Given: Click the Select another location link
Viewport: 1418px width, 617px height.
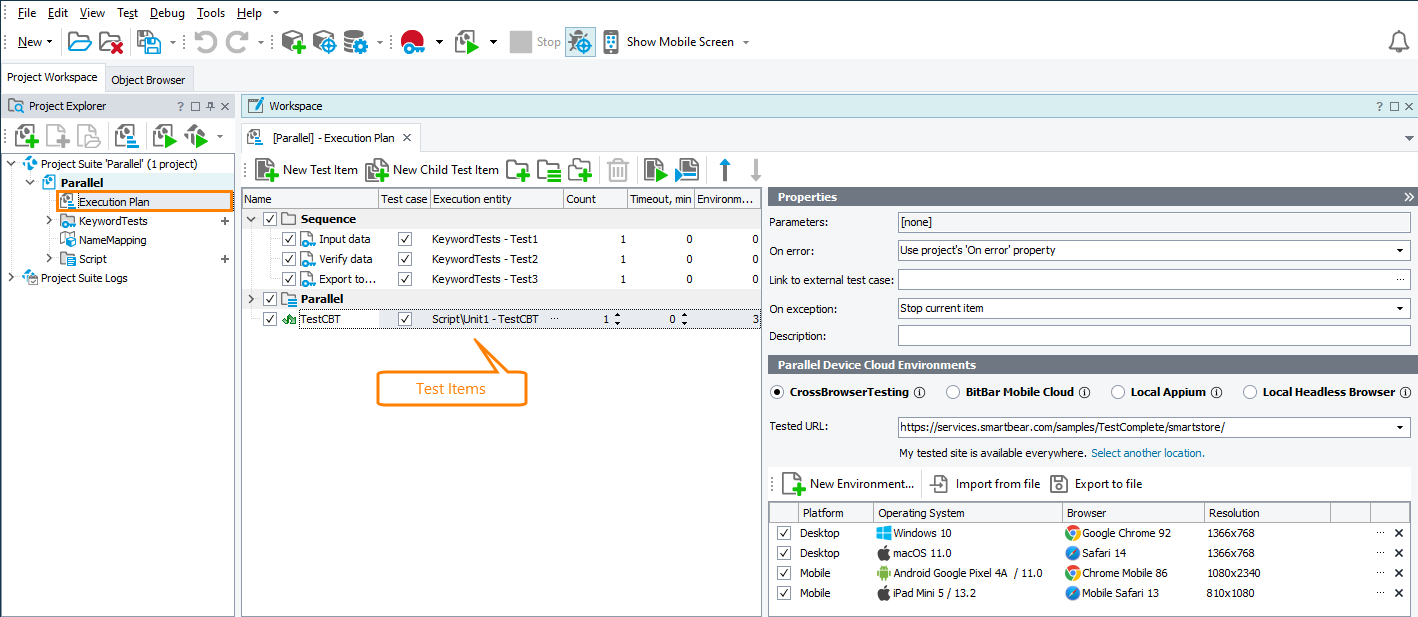Looking at the screenshot, I should (1147, 453).
